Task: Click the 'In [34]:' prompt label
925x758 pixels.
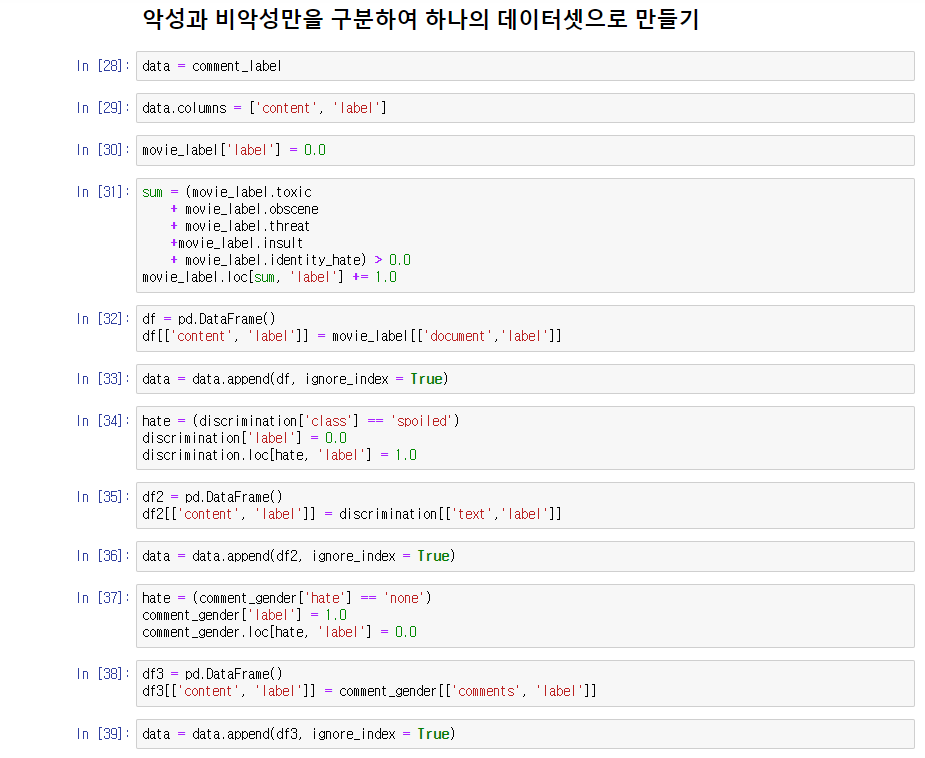Action: (x=103, y=421)
